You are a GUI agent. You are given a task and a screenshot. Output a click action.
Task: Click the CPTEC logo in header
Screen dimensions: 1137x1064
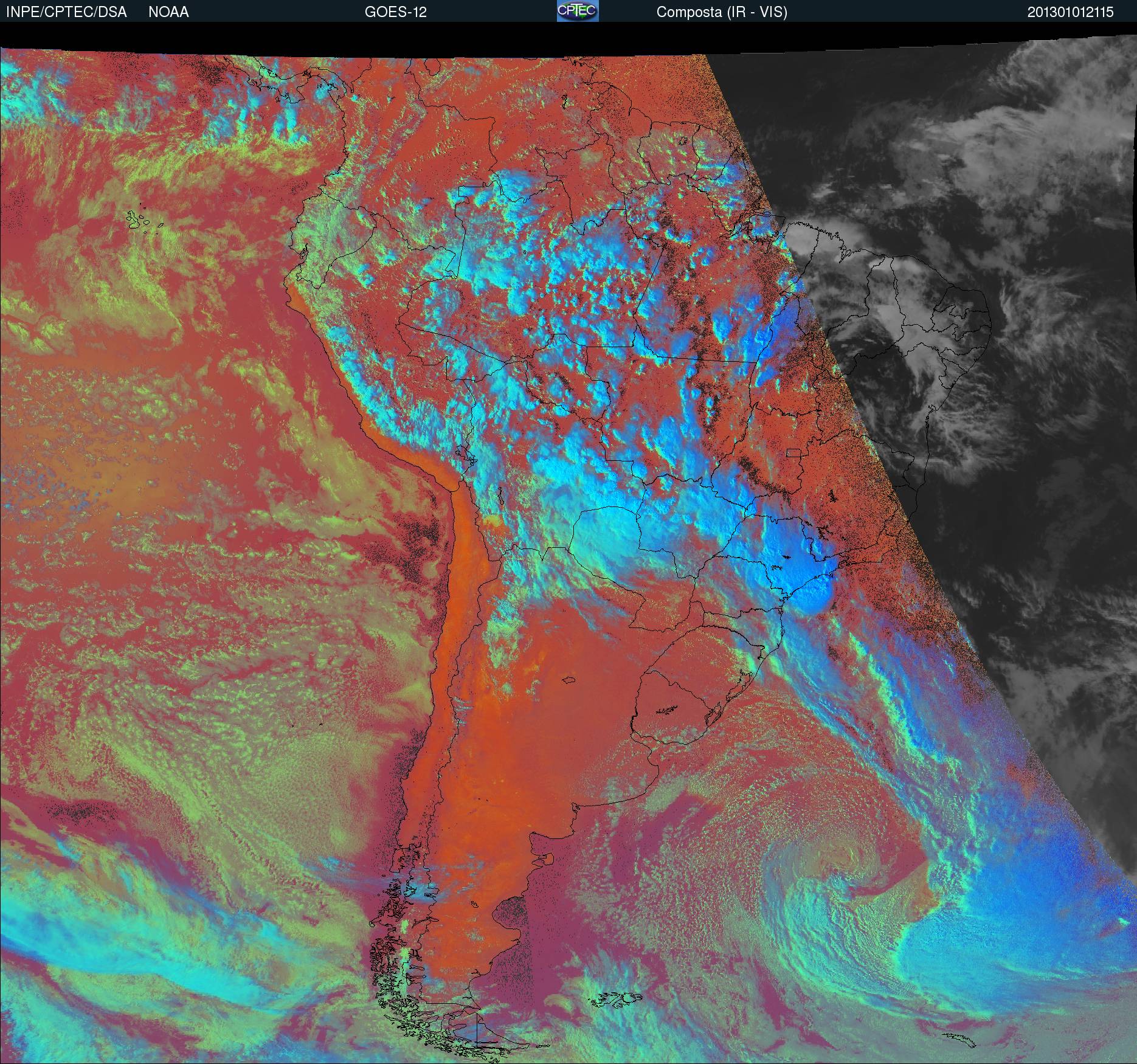click(578, 11)
